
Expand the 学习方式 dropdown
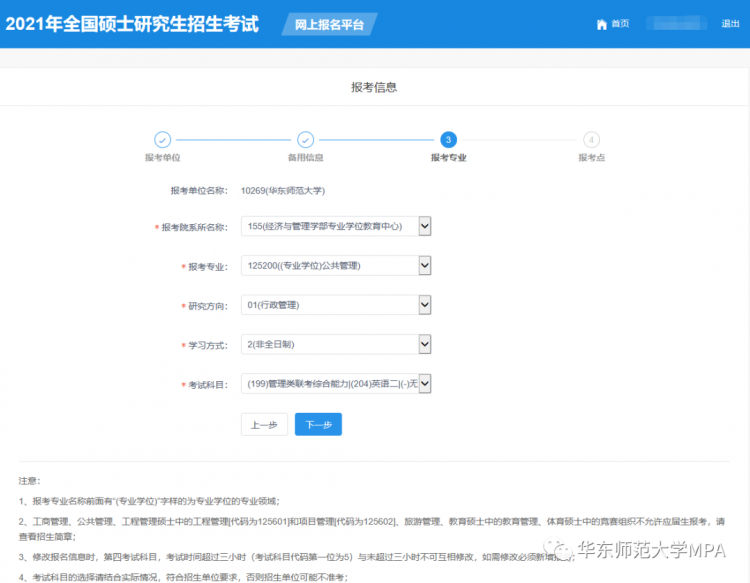(x=336, y=344)
